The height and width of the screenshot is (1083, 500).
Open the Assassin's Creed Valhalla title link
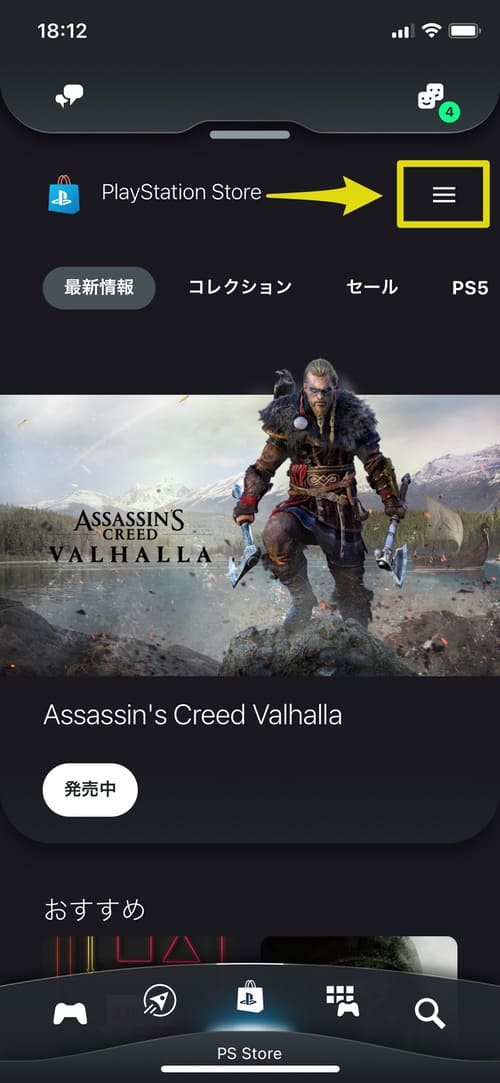point(192,715)
